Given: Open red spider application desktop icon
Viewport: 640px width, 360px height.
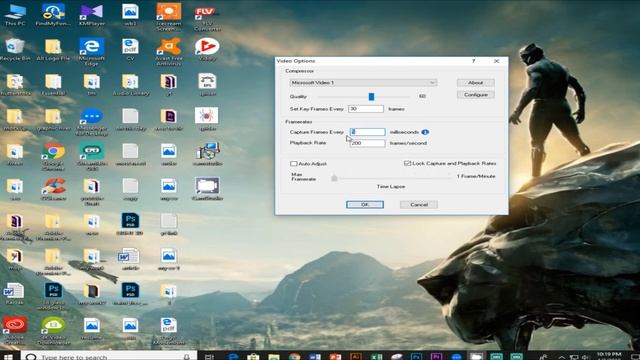Looking at the screenshot, I should point(207,120).
